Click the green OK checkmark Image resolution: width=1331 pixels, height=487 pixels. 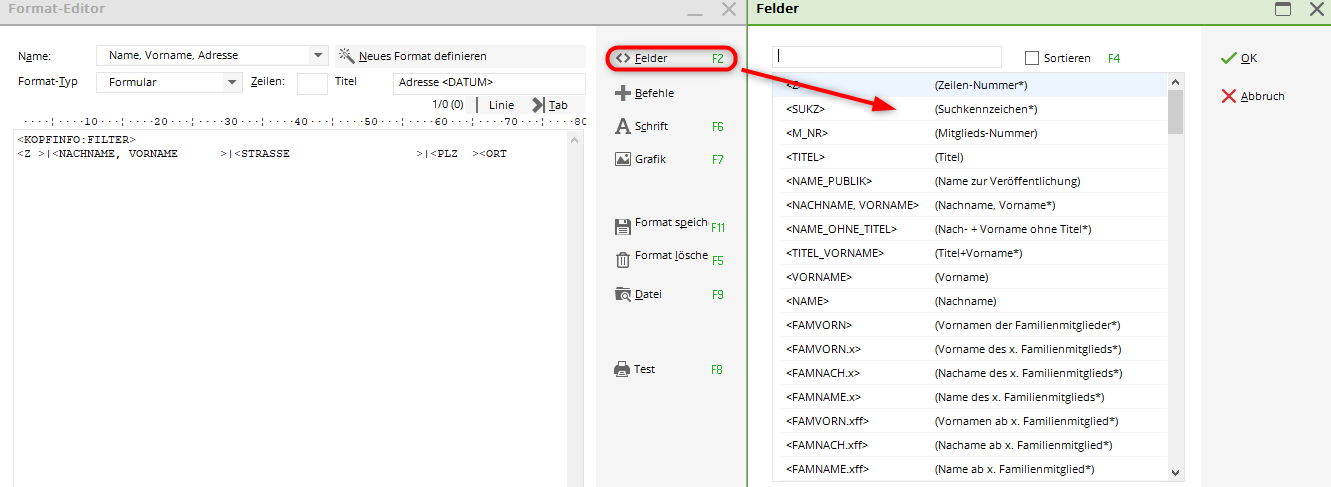click(1229, 58)
